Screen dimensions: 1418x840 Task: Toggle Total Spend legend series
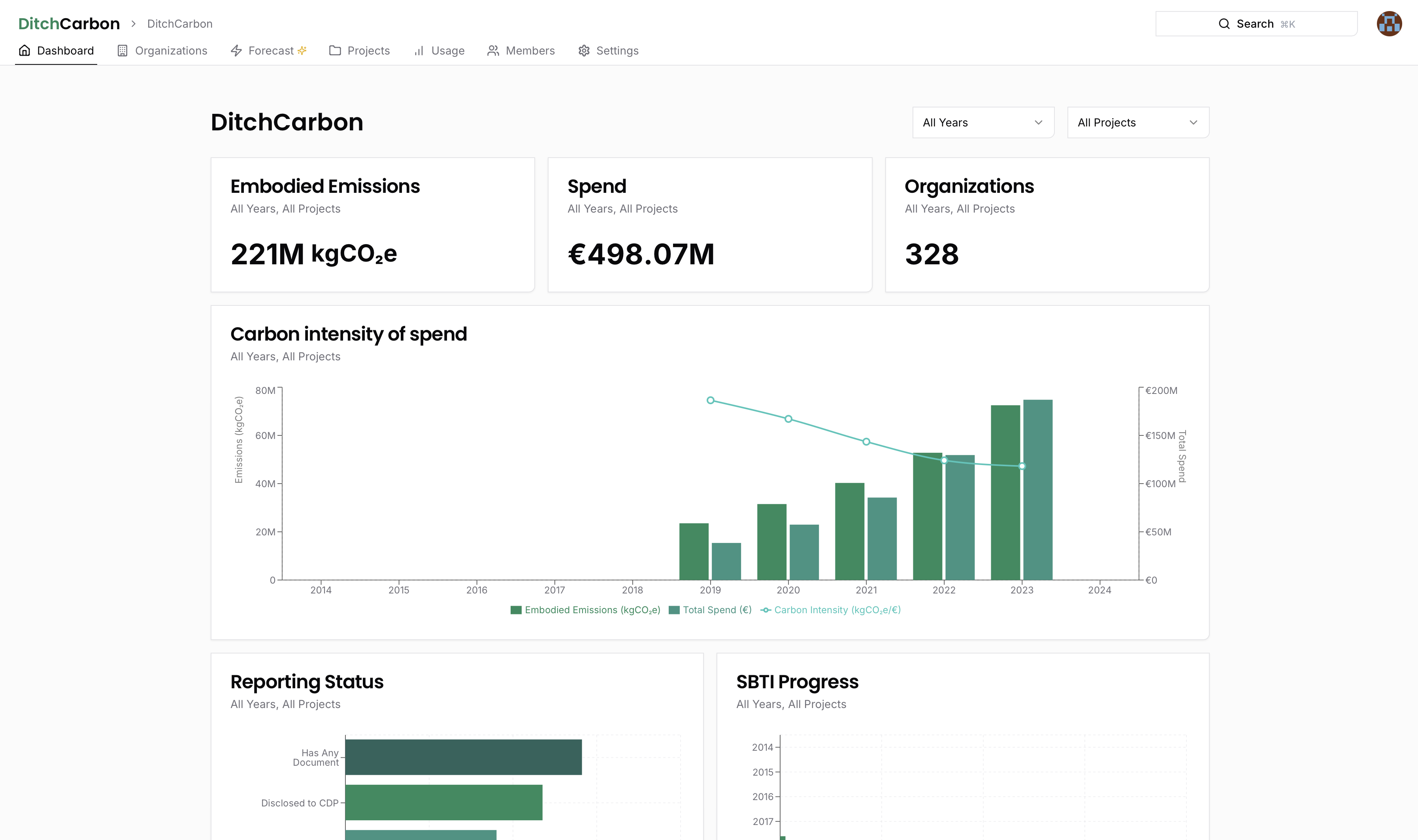(710, 610)
